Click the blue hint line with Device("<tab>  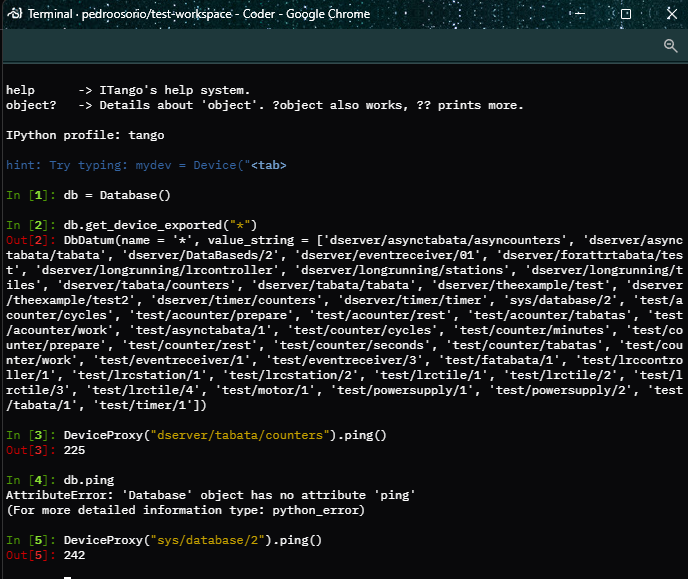[146, 165]
